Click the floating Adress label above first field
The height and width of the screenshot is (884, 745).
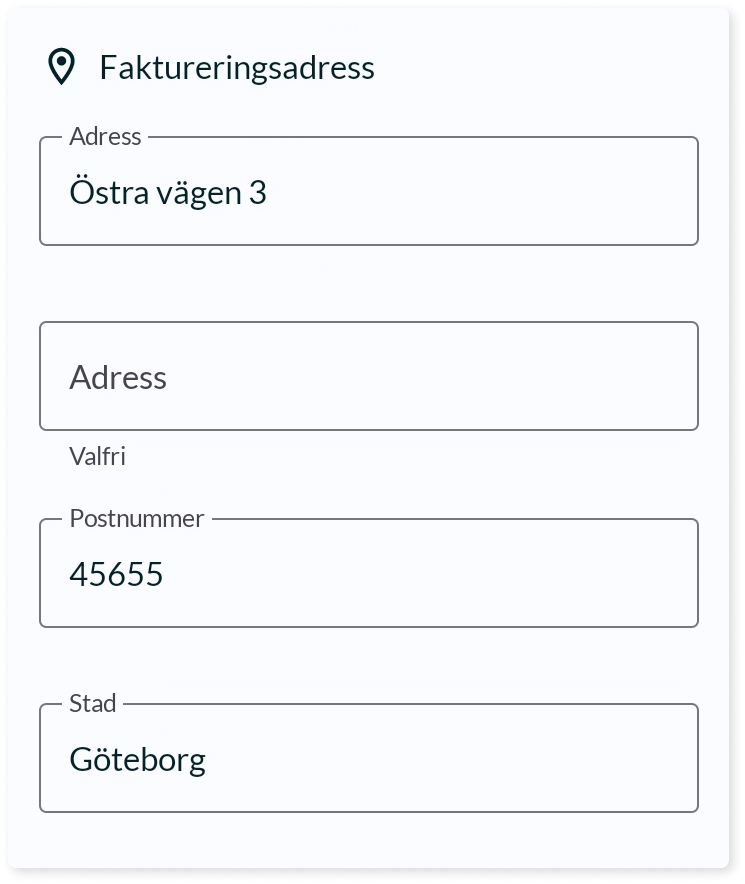105,136
